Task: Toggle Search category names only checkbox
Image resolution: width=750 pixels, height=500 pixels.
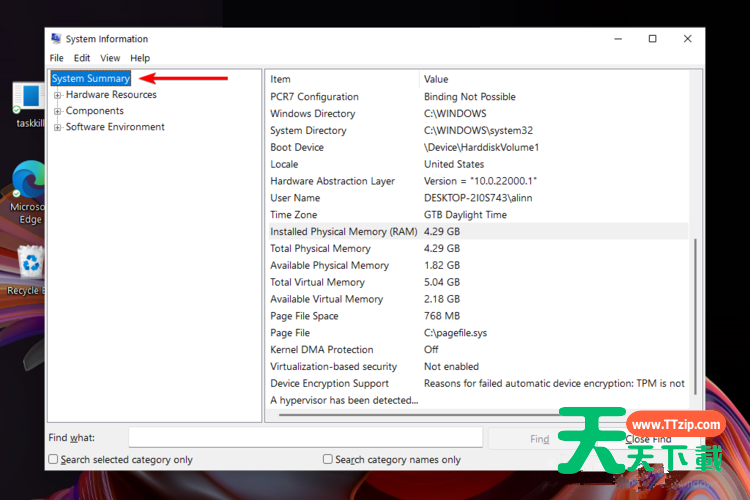Action: click(328, 459)
